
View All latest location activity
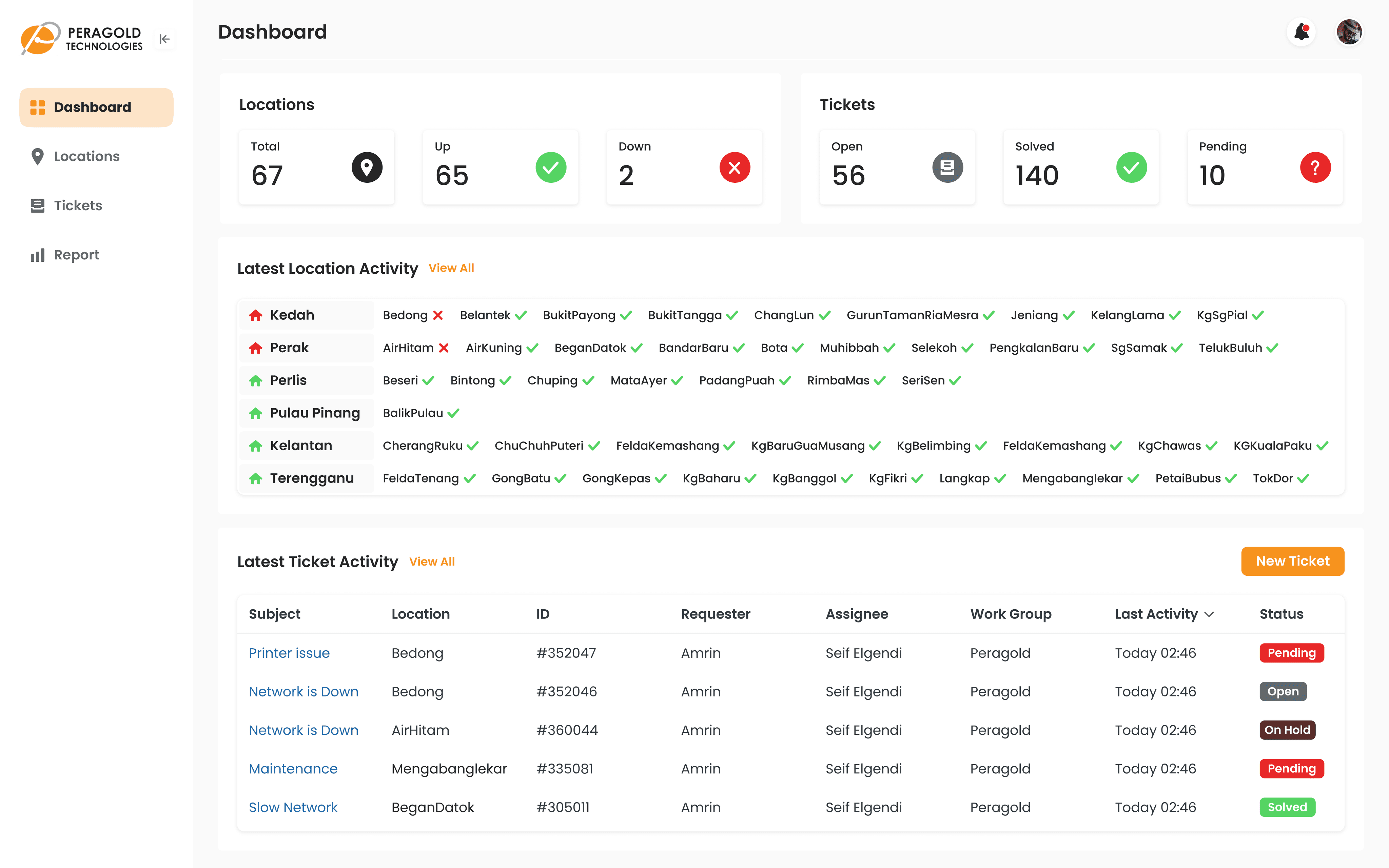coord(451,268)
